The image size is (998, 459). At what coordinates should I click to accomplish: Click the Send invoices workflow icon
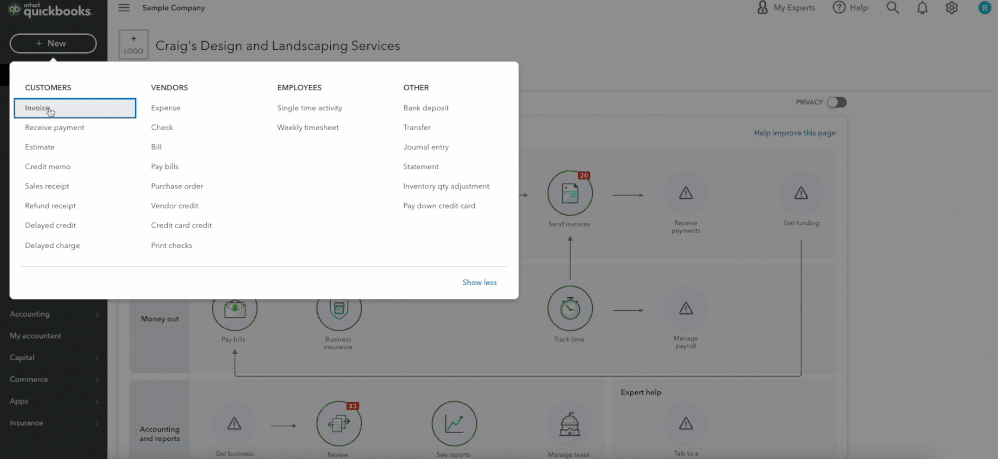tap(570, 194)
